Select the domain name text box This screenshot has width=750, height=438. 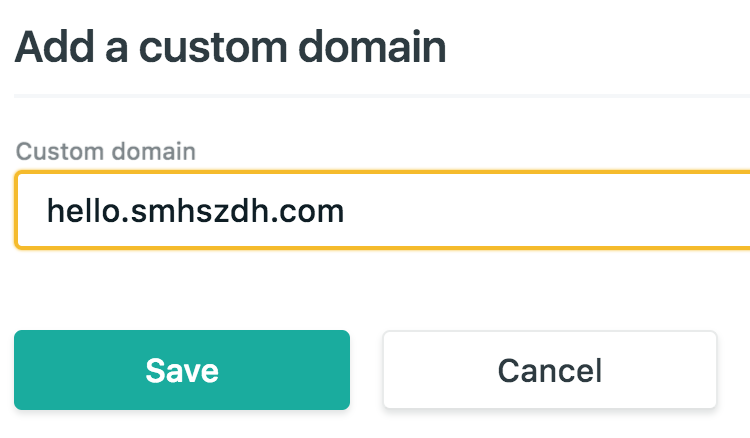[x=380, y=210]
